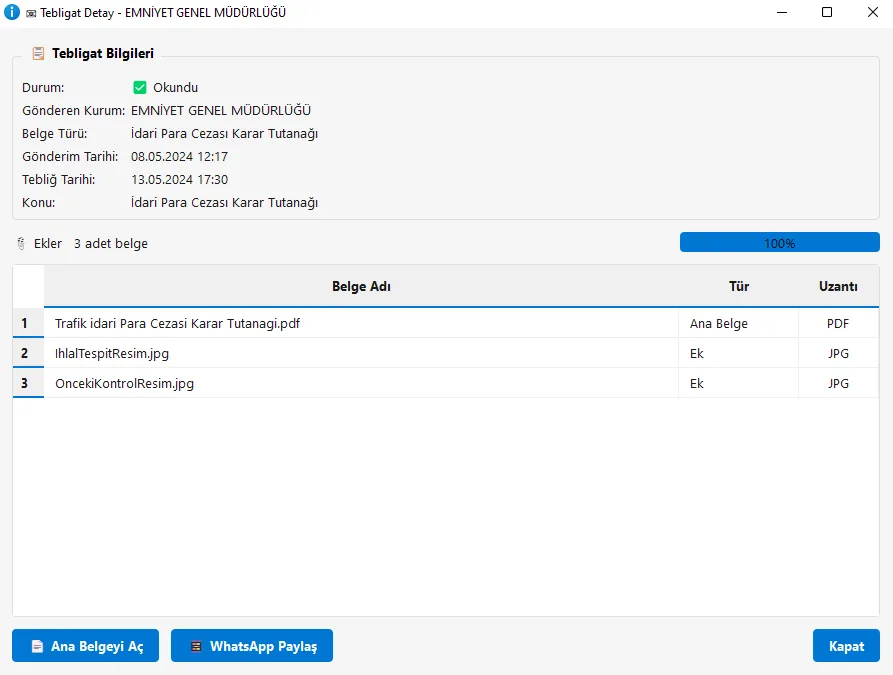Click the paperclip icon next to Ekler
The height and width of the screenshot is (675, 893).
coord(21,244)
